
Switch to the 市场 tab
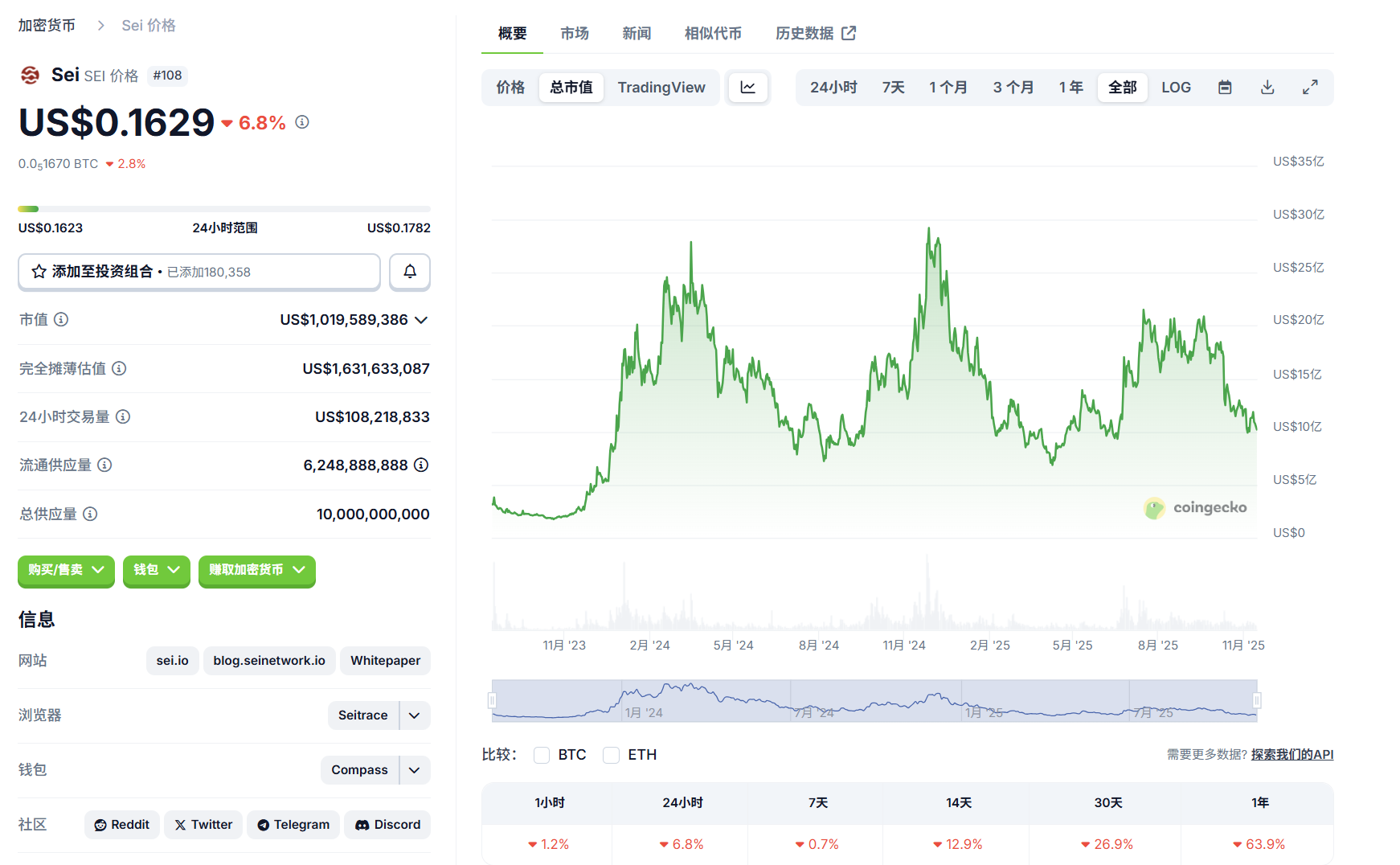(x=575, y=34)
